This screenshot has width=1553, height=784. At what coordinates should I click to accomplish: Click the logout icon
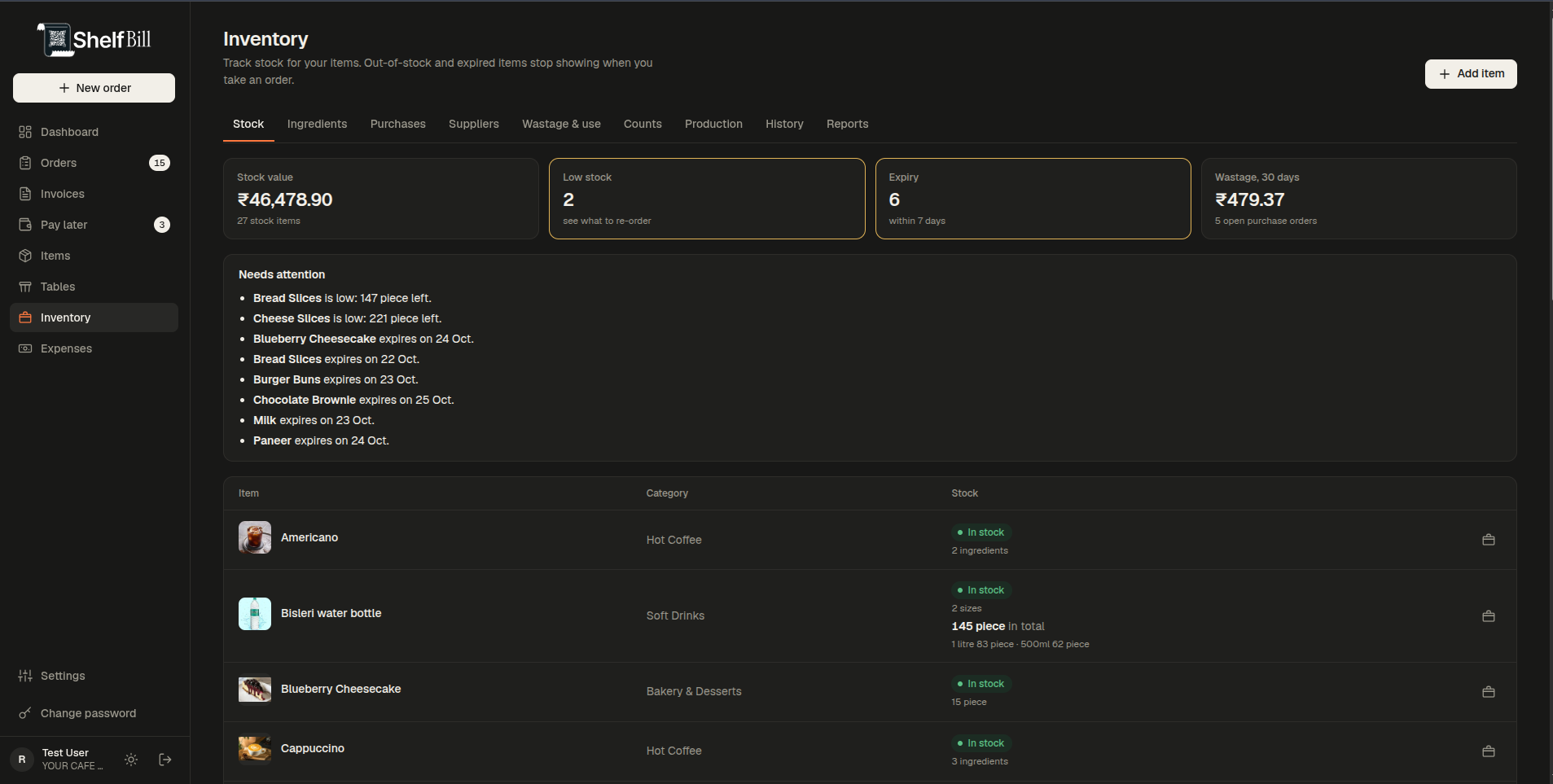[x=165, y=760]
